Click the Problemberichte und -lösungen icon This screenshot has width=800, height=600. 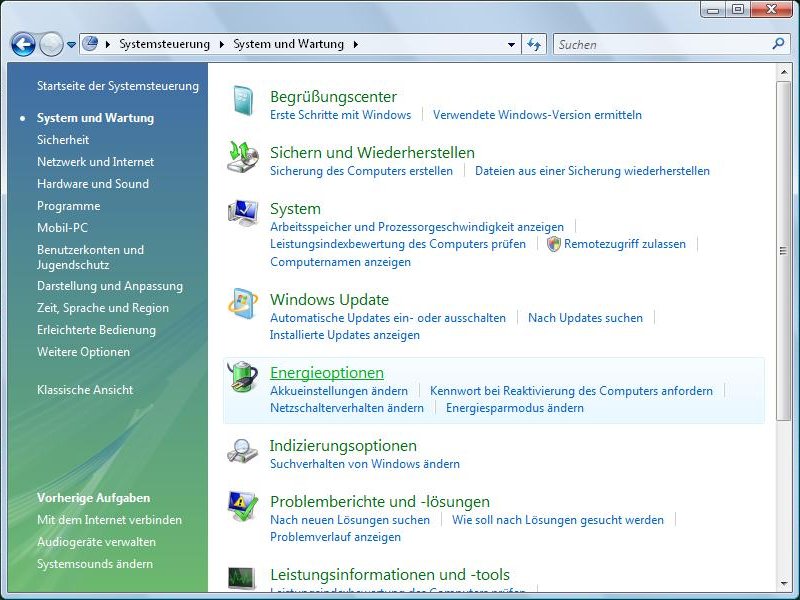243,506
